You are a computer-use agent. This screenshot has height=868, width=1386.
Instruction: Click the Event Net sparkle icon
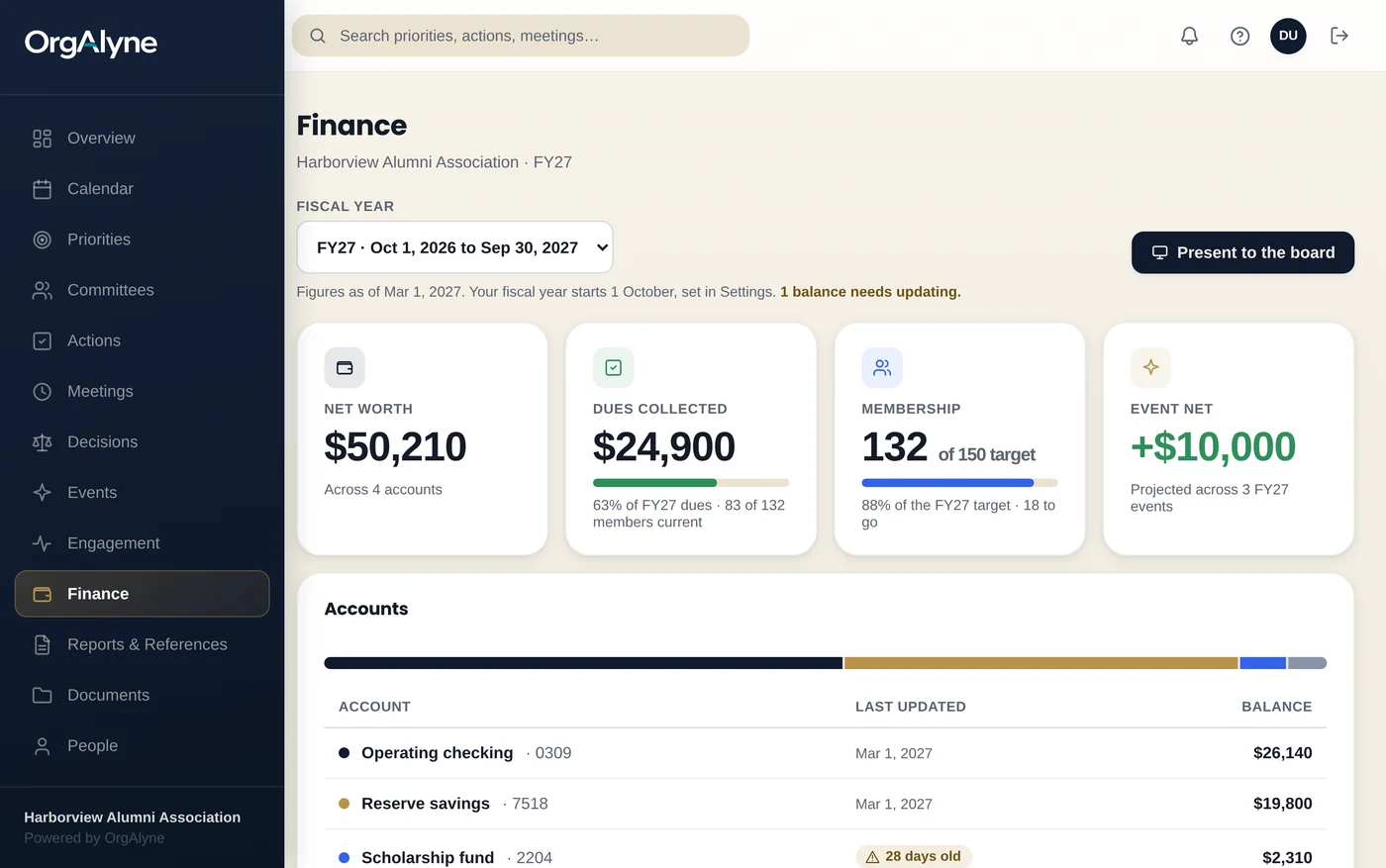[1150, 367]
